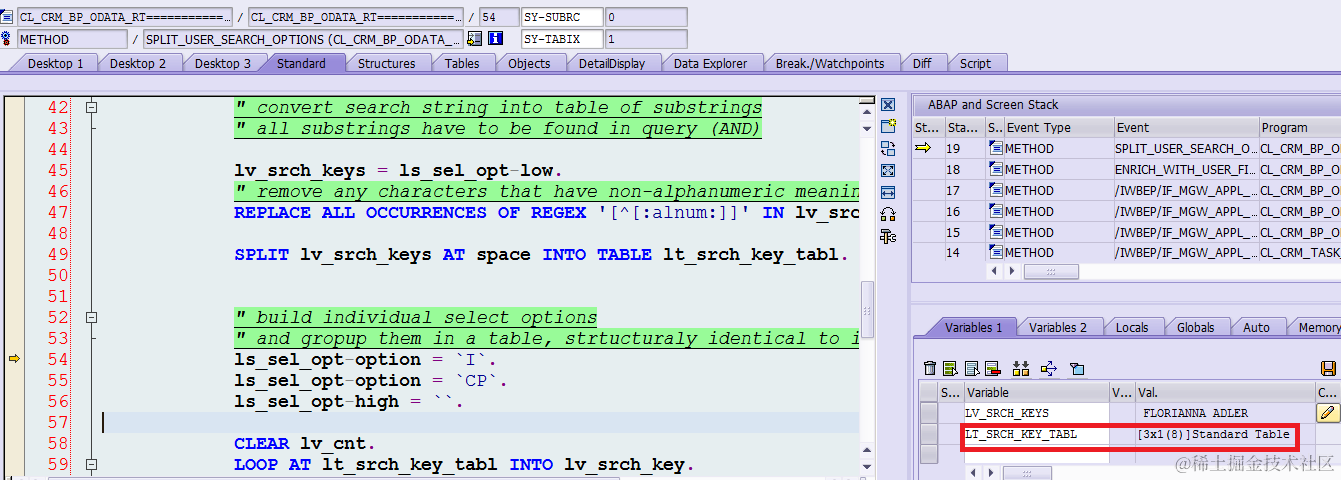Click the yellow boxes with arrows icon
1341x480 pixels.
point(1021,369)
